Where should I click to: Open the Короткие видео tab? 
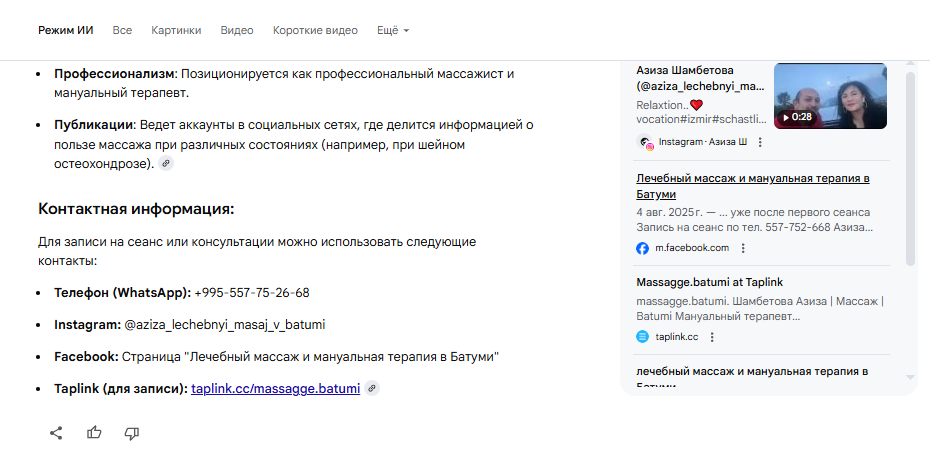tap(315, 30)
